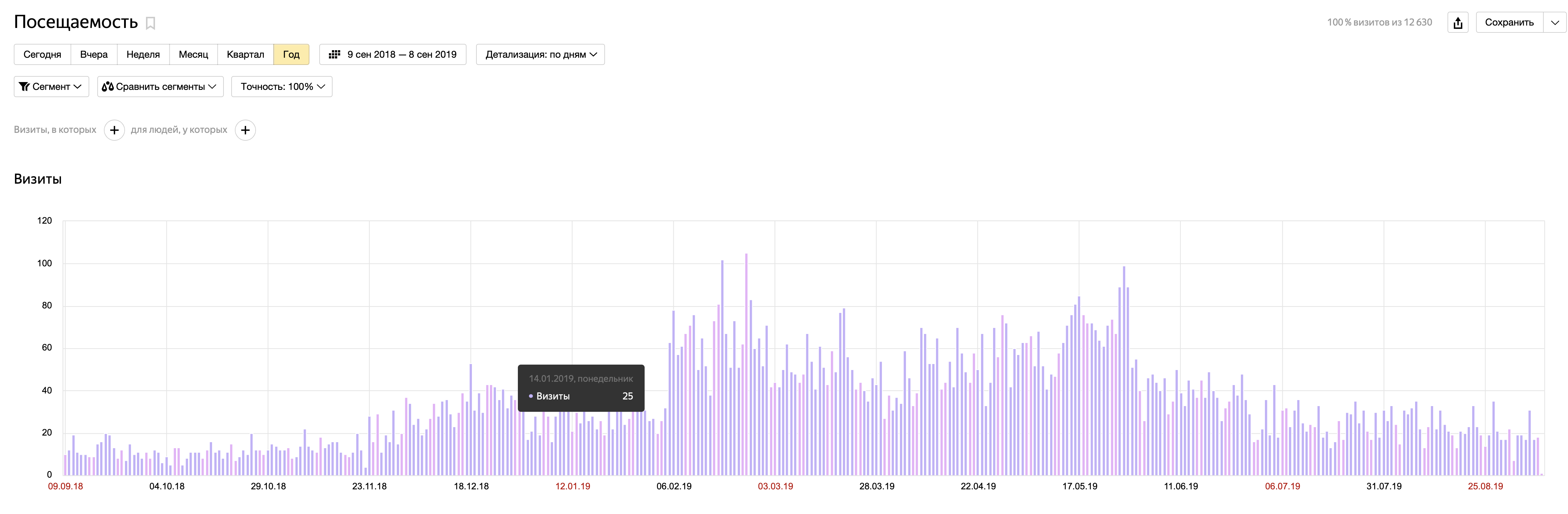Click the funnel Сегмент filter icon
The height and width of the screenshot is (514, 1568).
[24, 87]
